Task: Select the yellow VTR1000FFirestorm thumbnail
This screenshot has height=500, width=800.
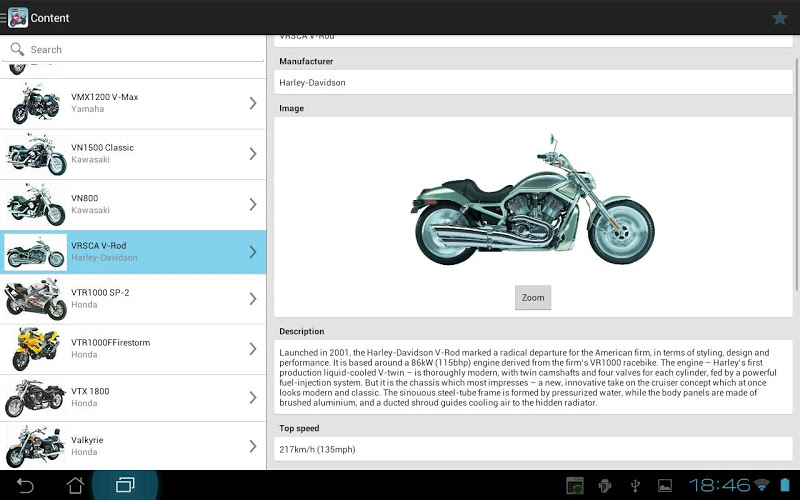Action: 36,348
